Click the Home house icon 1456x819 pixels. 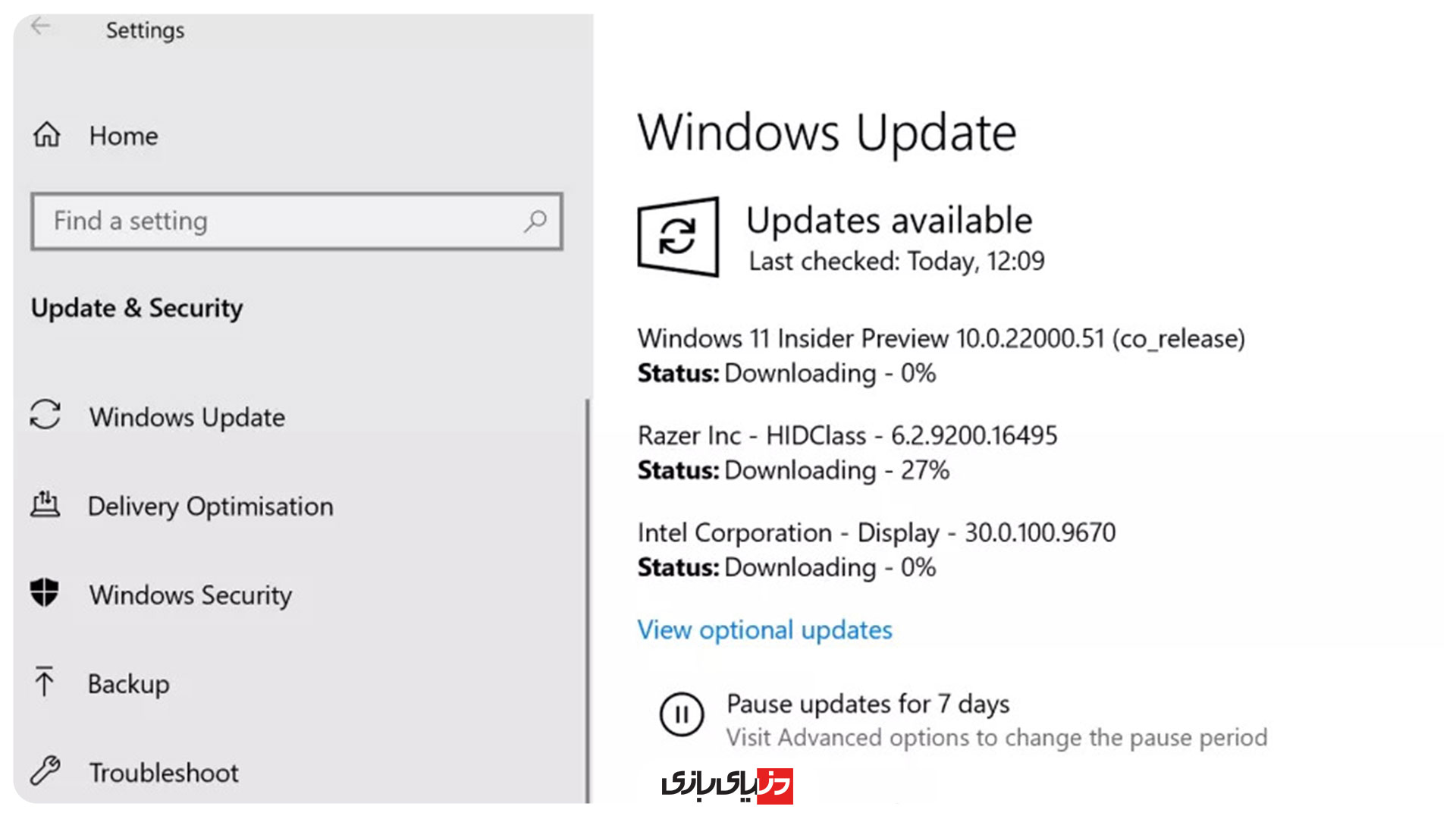click(x=46, y=135)
